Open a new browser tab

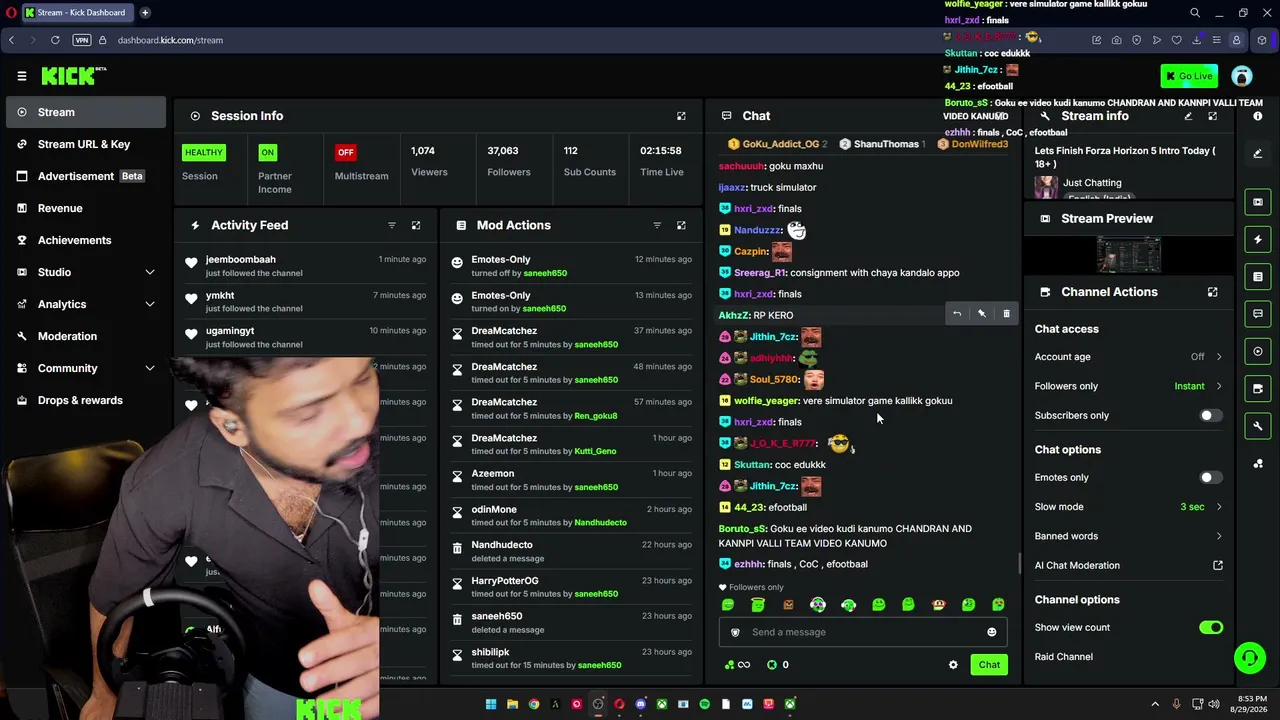point(145,13)
